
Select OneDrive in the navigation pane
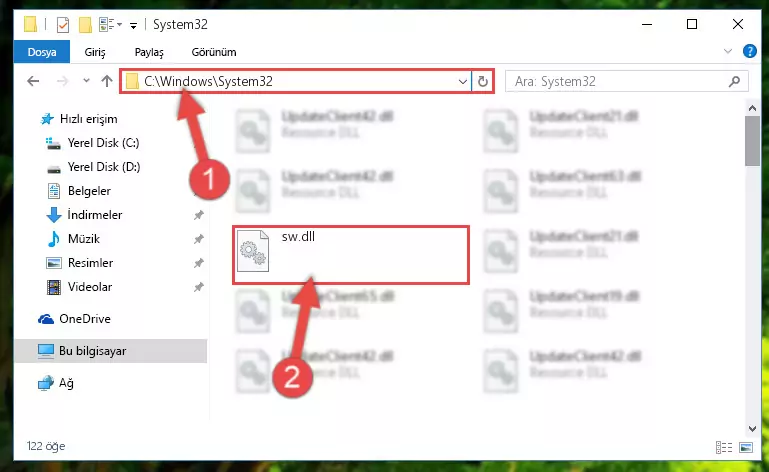[84, 319]
